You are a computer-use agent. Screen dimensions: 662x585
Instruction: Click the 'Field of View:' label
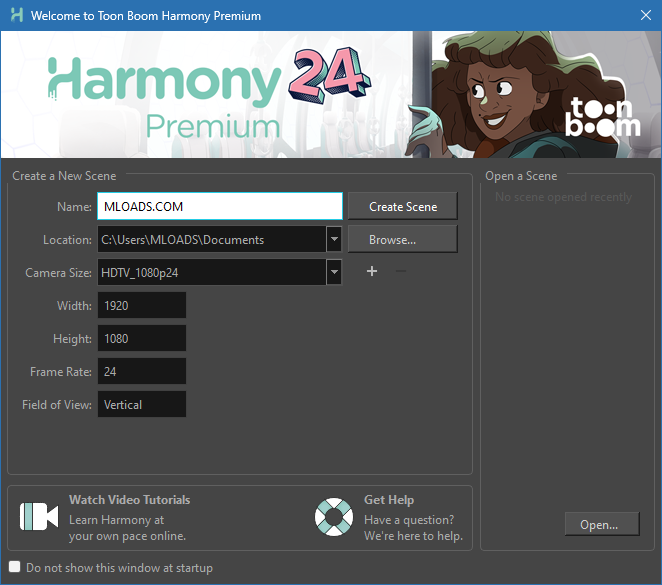(57, 404)
